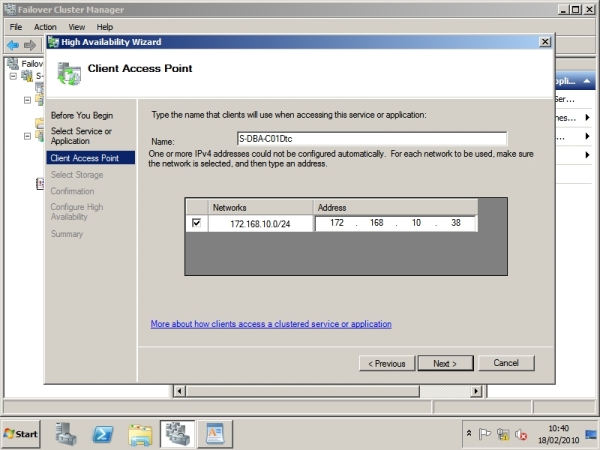
Task: Click the Client Access Point wizard icon
Action: click(x=69, y=73)
